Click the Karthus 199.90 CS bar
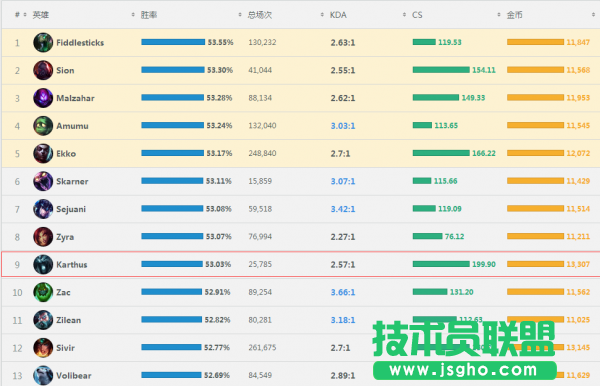The image size is (600, 386). coord(441,264)
